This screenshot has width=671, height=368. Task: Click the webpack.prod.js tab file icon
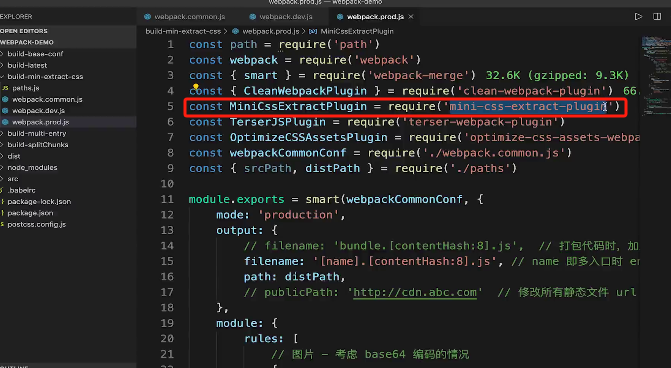[340, 17]
